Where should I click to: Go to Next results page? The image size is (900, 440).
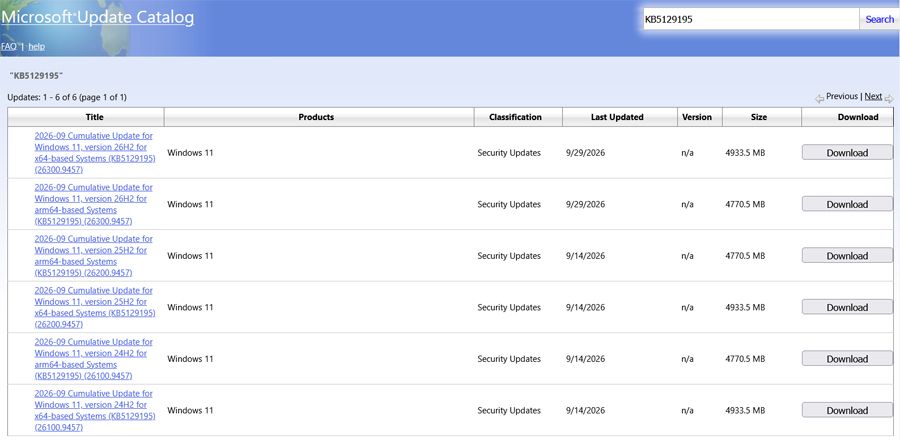(873, 96)
